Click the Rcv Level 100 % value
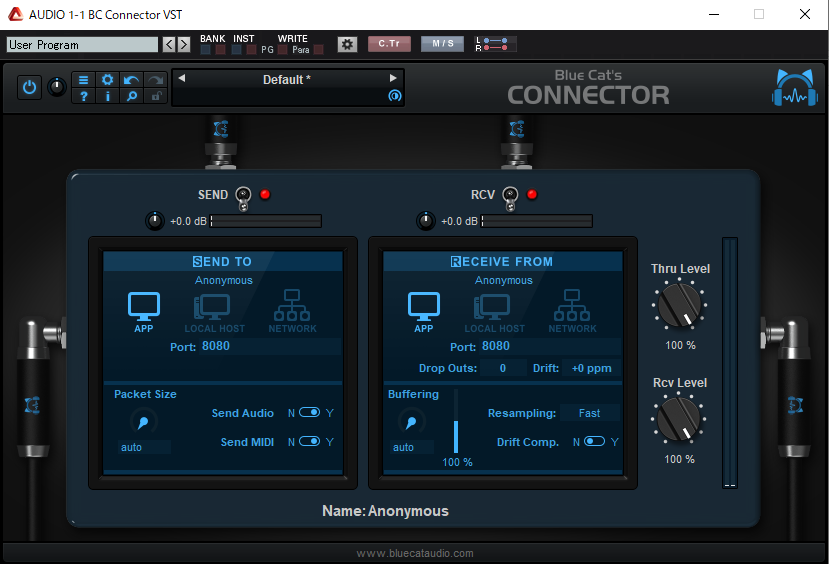 tap(679, 459)
